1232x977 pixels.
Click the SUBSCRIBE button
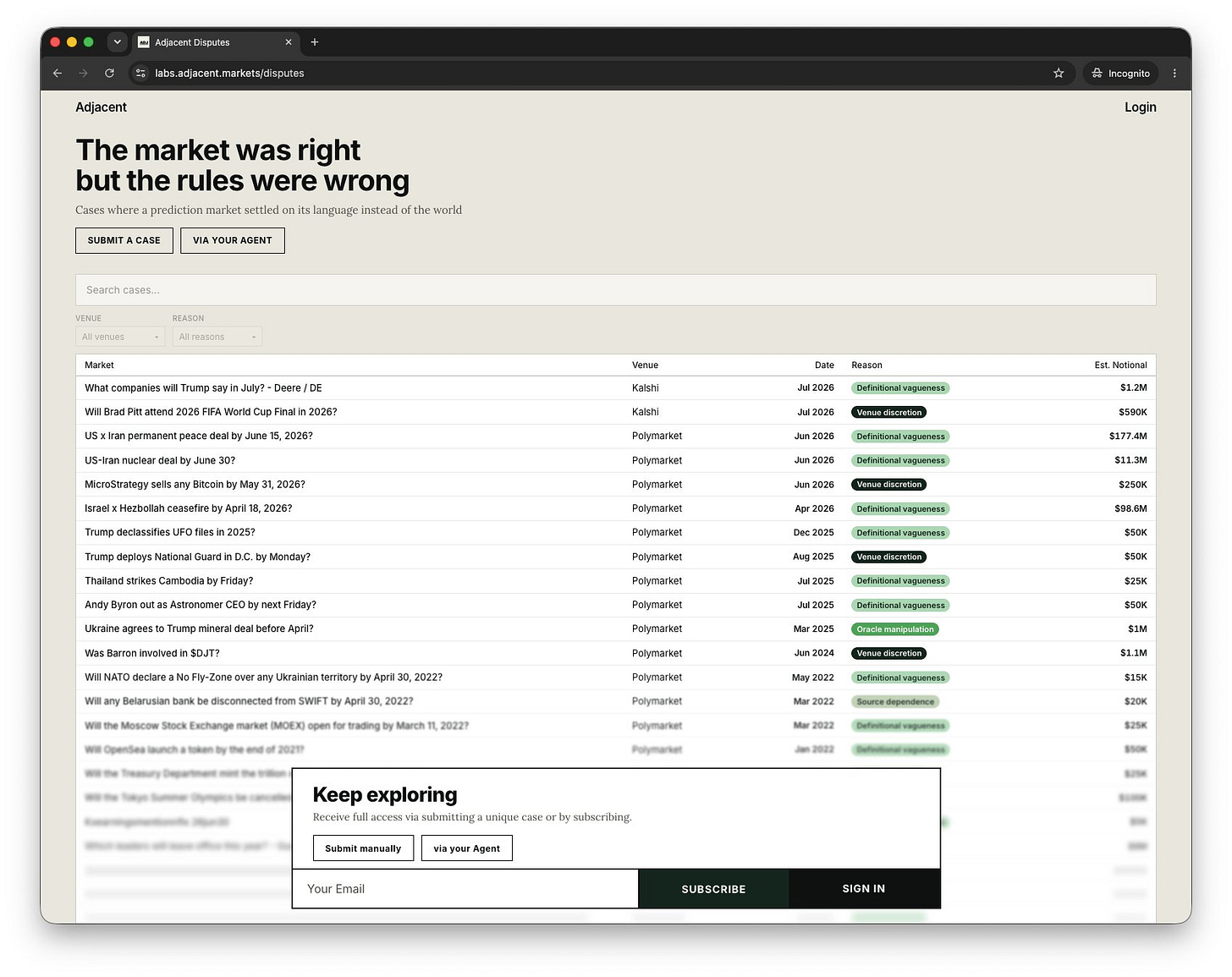pos(713,889)
